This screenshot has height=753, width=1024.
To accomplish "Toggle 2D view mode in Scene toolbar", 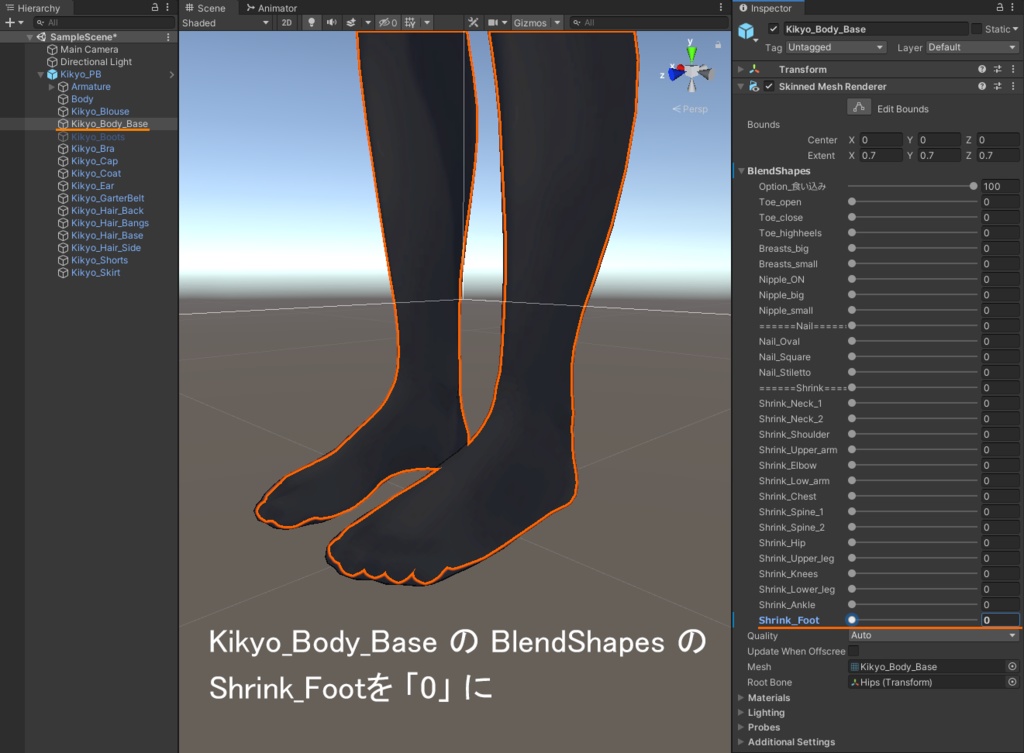I will click(287, 22).
